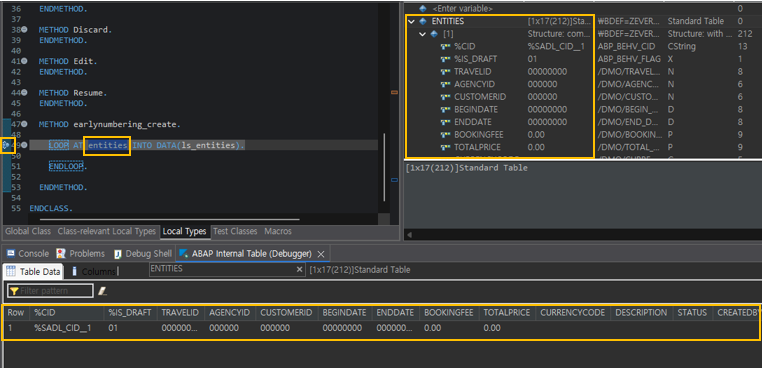The image size is (762, 368).
Task: Click the blue diamond icon beside Enter variable
Action: pos(423,9)
